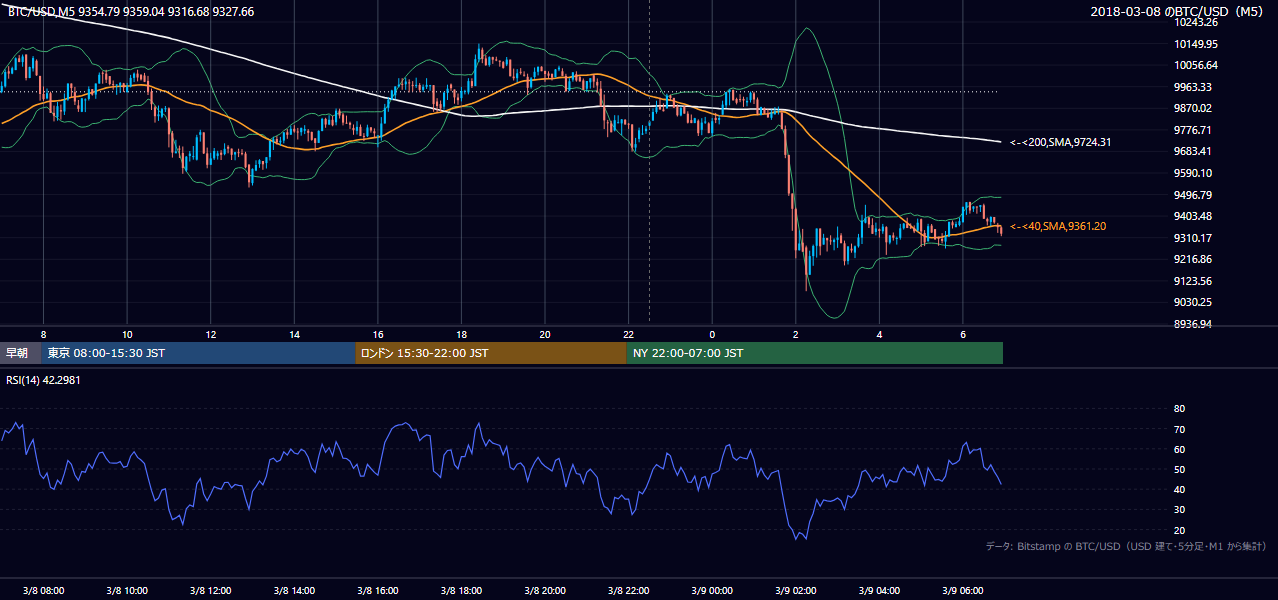The width and height of the screenshot is (1278, 600).
Task: Click the 9870.02 price axis label
Action: [1194, 108]
